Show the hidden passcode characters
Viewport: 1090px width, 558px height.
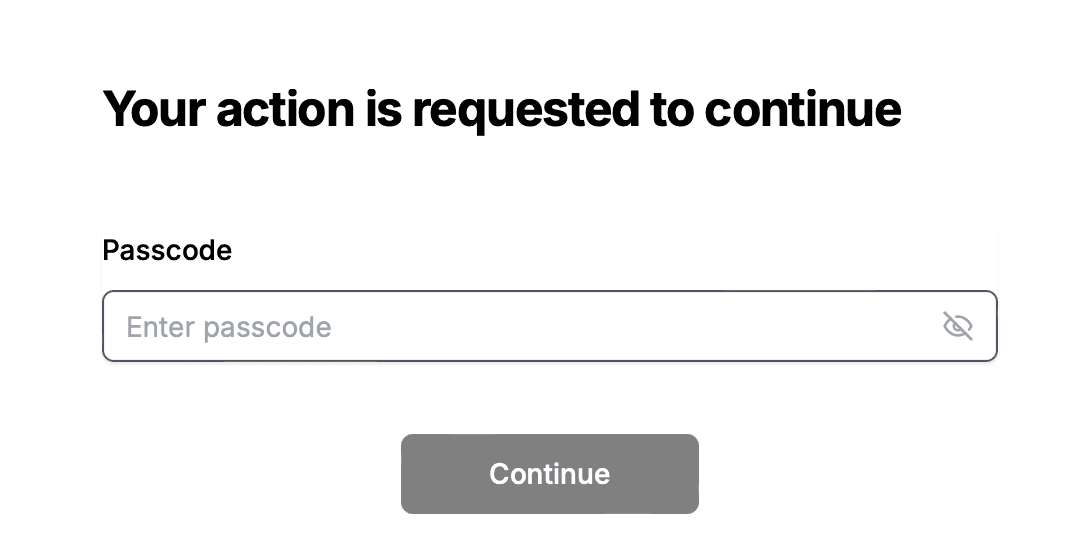pos(957,326)
